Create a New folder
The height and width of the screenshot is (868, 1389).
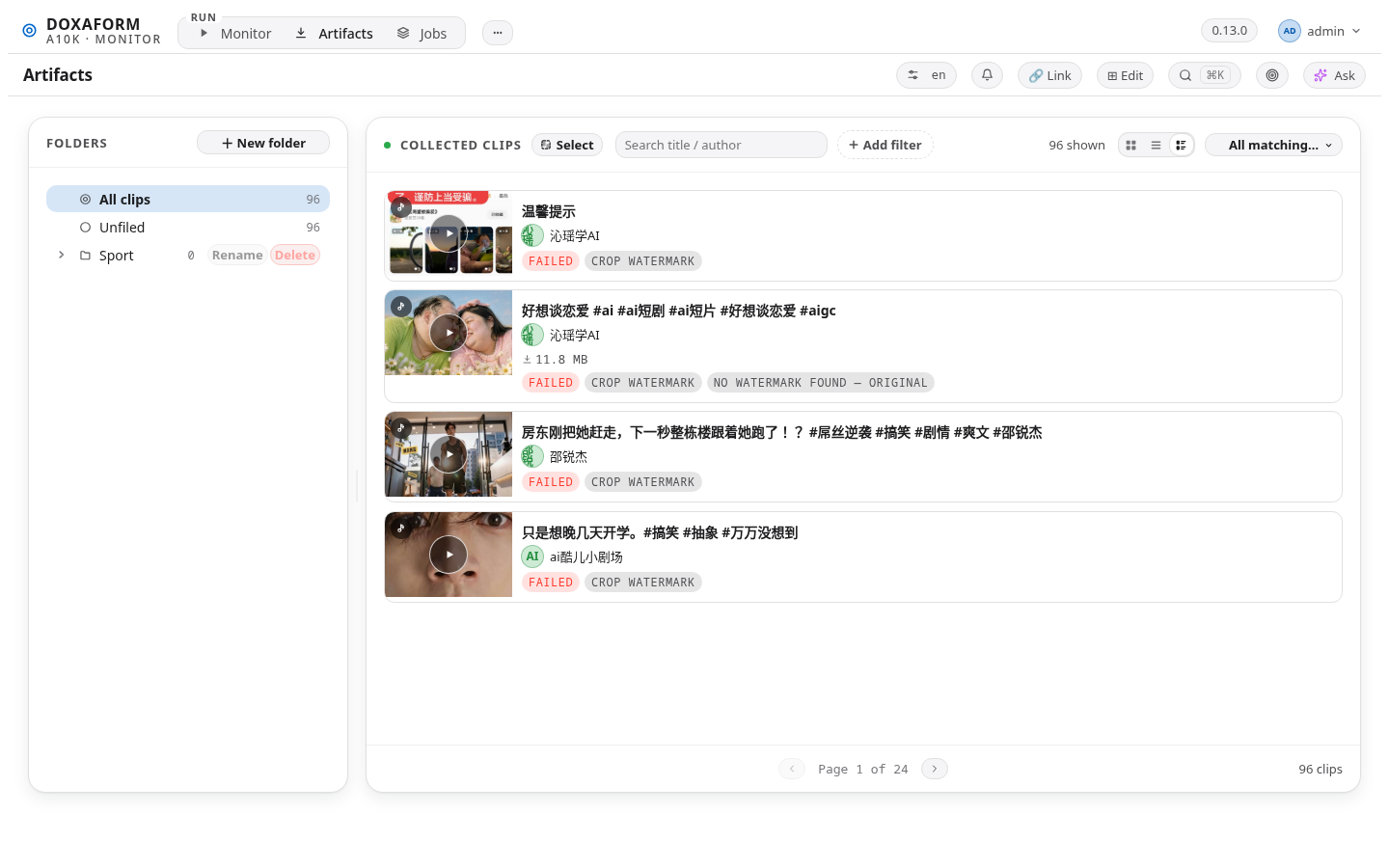263,143
